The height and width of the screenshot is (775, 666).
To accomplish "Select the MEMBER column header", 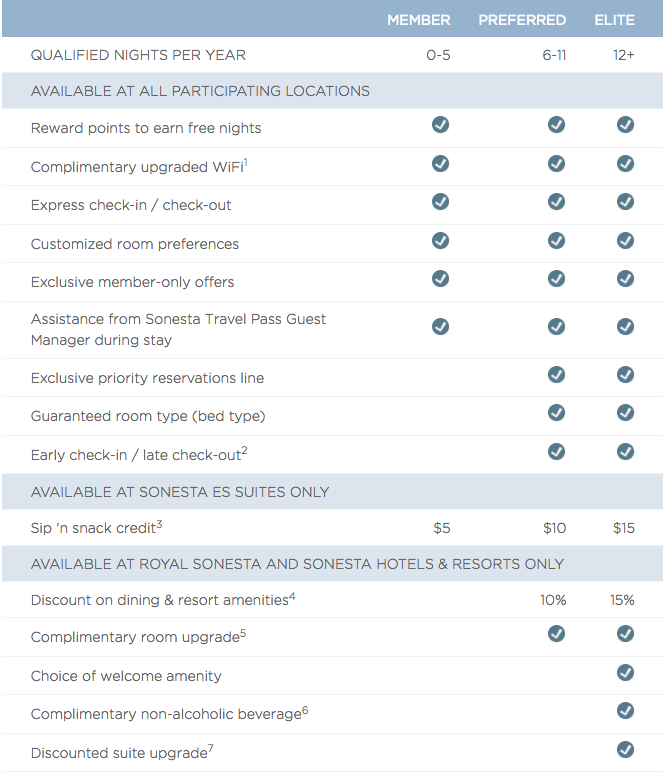I will pos(419,20).
